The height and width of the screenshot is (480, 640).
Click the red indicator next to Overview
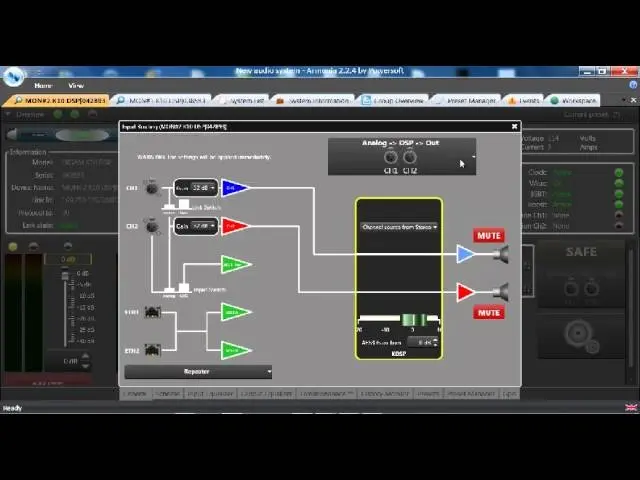click(x=93, y=115)
